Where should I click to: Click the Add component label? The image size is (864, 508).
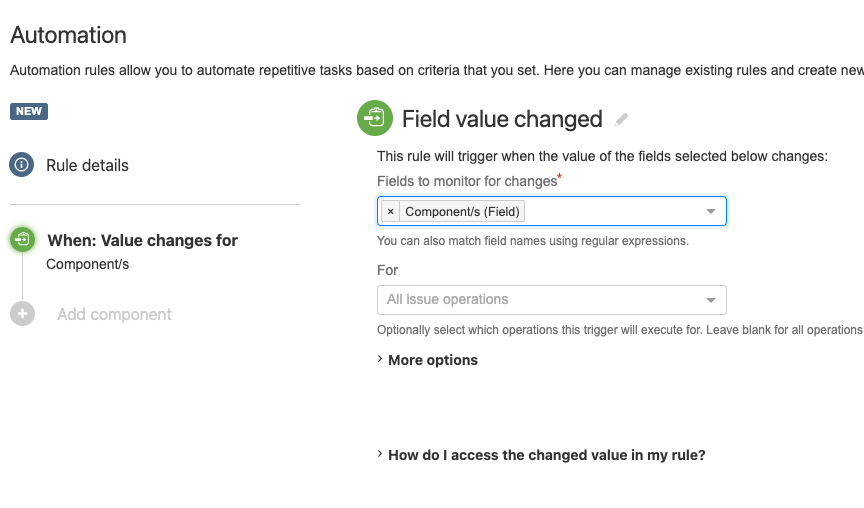tap(114, 314)
